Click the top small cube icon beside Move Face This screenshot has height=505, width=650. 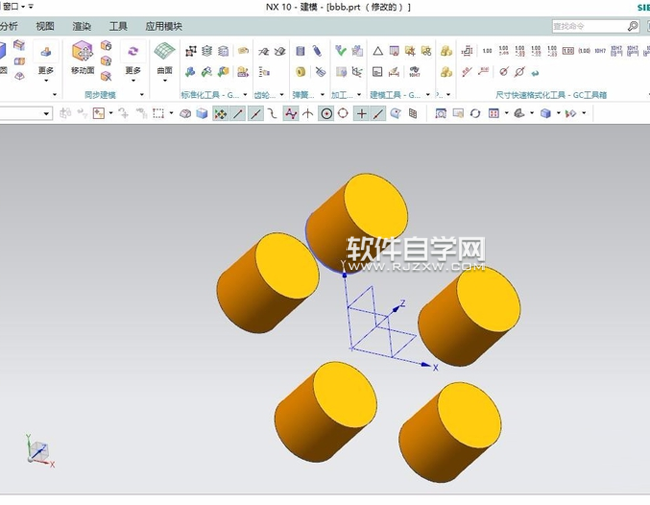[106, 45]
